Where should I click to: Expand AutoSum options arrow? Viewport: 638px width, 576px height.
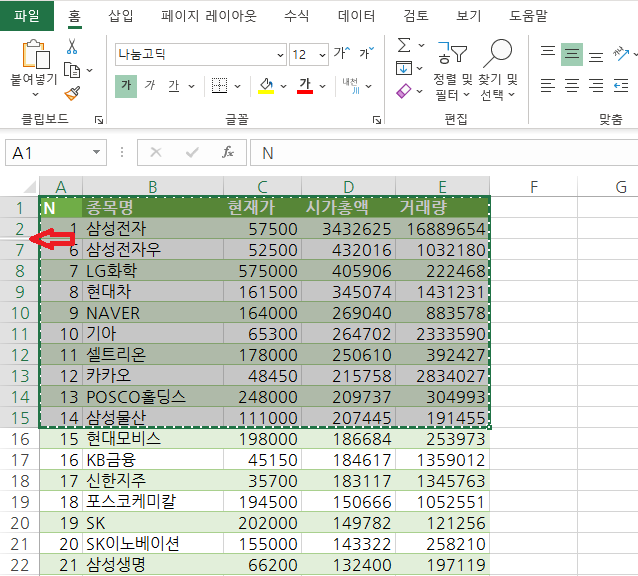tap(422, 45)
